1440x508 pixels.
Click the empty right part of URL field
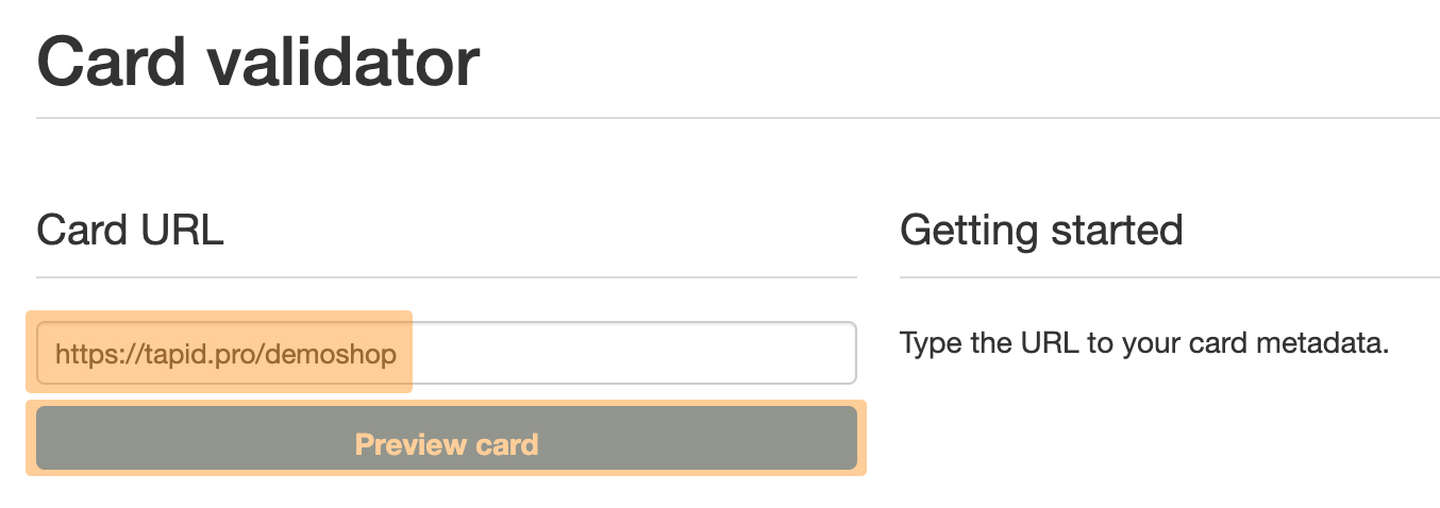coord(640,352)
